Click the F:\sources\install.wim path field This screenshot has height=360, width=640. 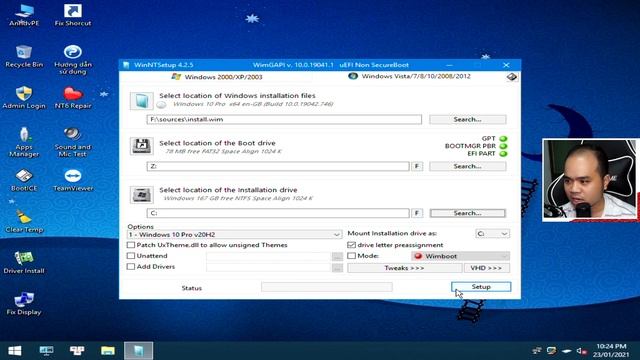(284, 119)
